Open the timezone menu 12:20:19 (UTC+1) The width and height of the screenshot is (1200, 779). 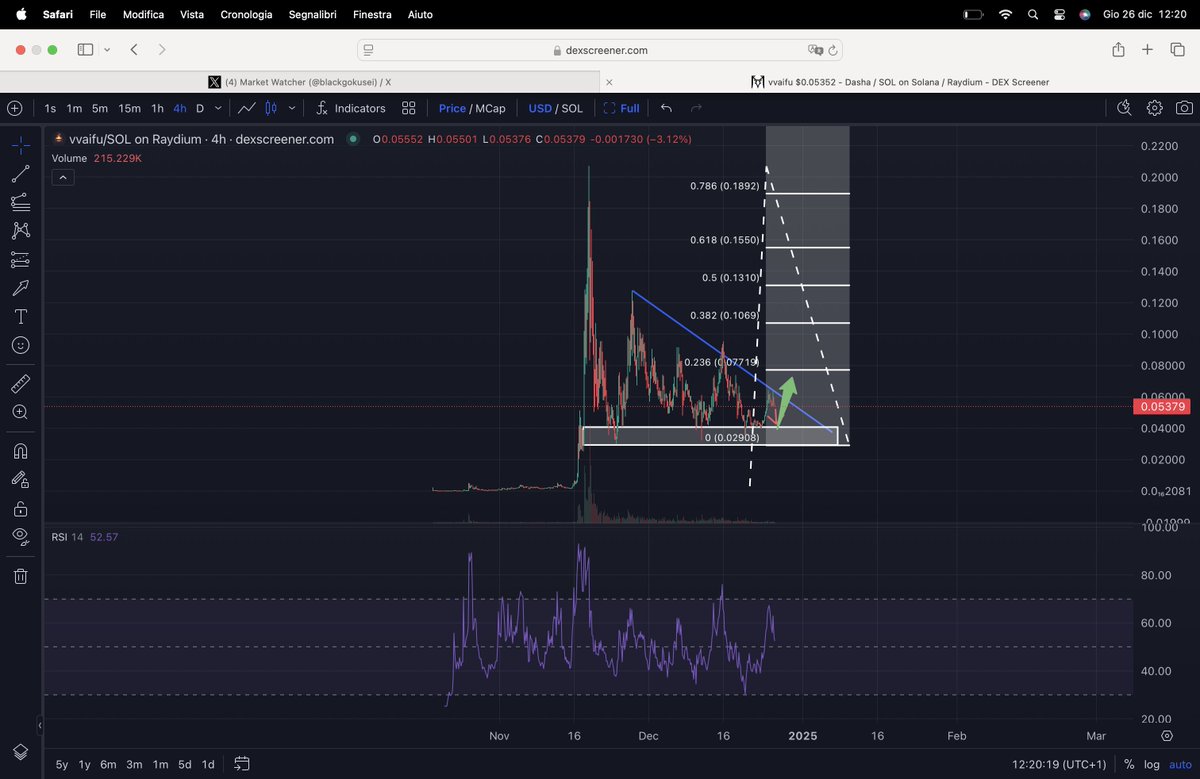1059,764
